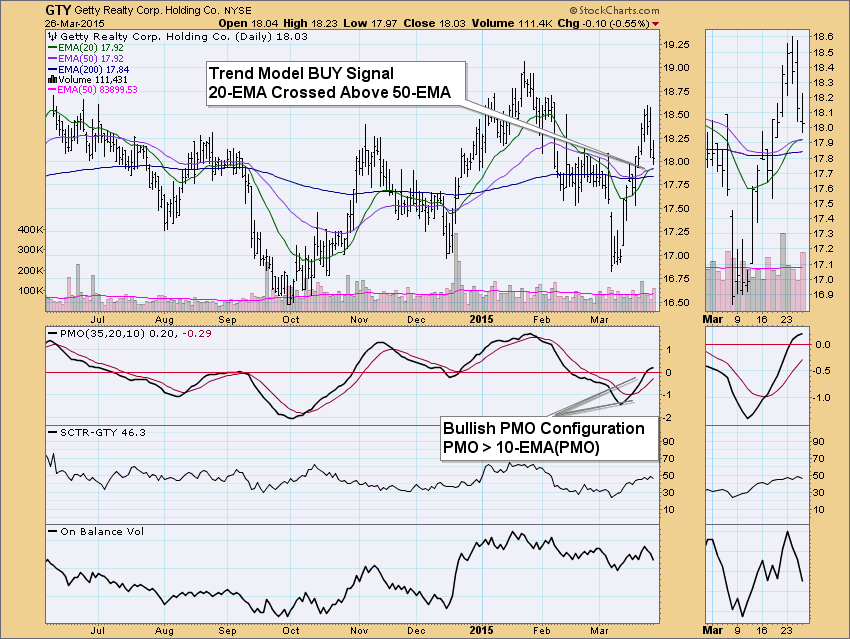Click the GTY ticker symbol in header
850x639 pixels.
(58, 10)
